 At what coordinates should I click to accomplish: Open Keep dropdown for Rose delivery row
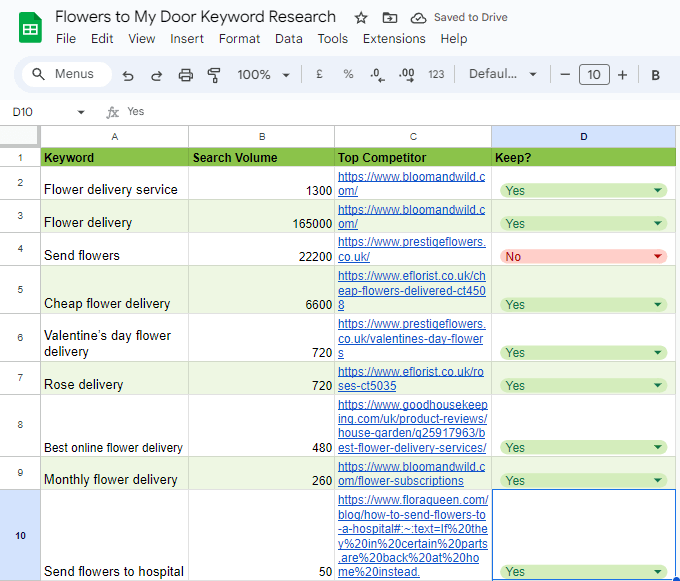point(657,385)
